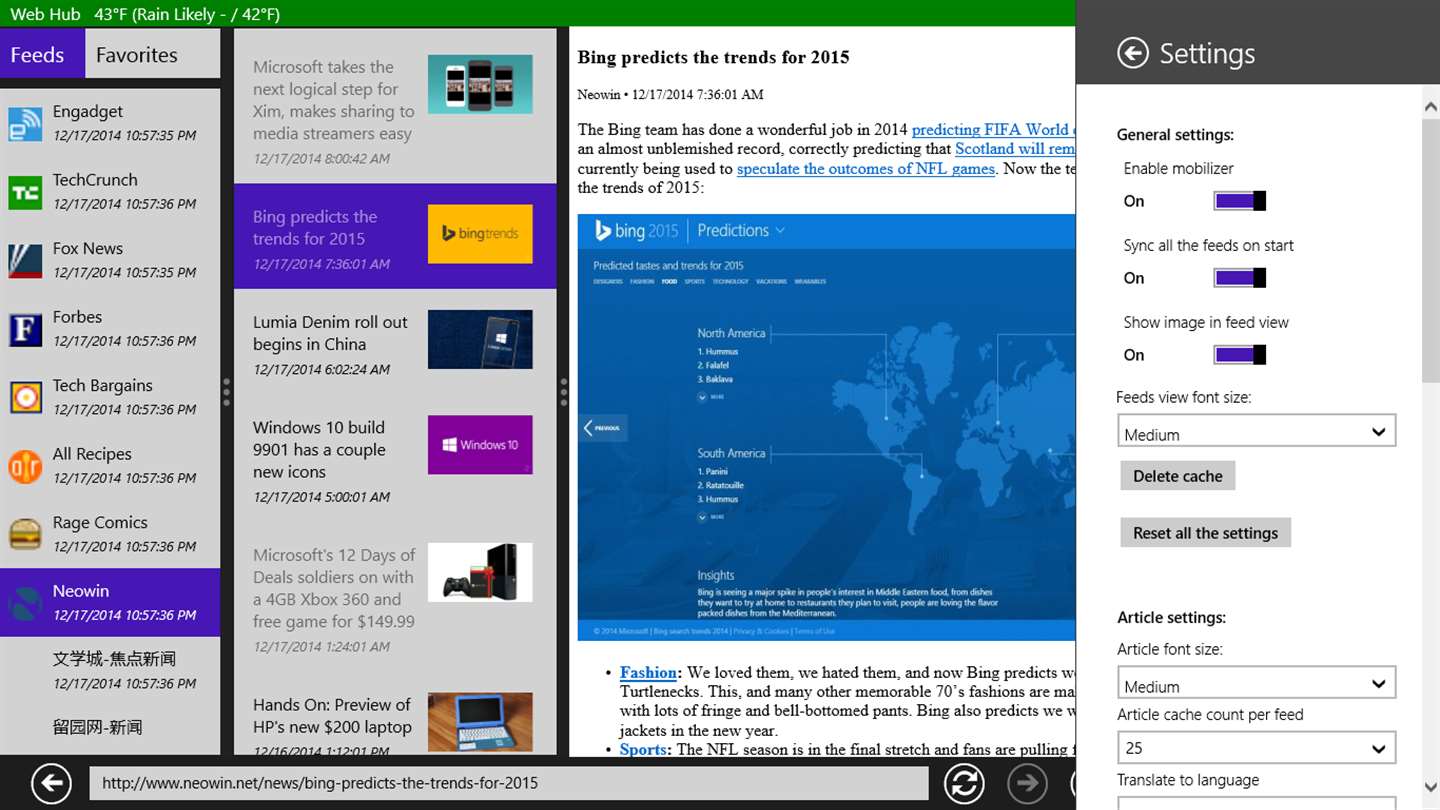
Task: Click the Tech Bargains feed icon
Action: tap(25, 397)
